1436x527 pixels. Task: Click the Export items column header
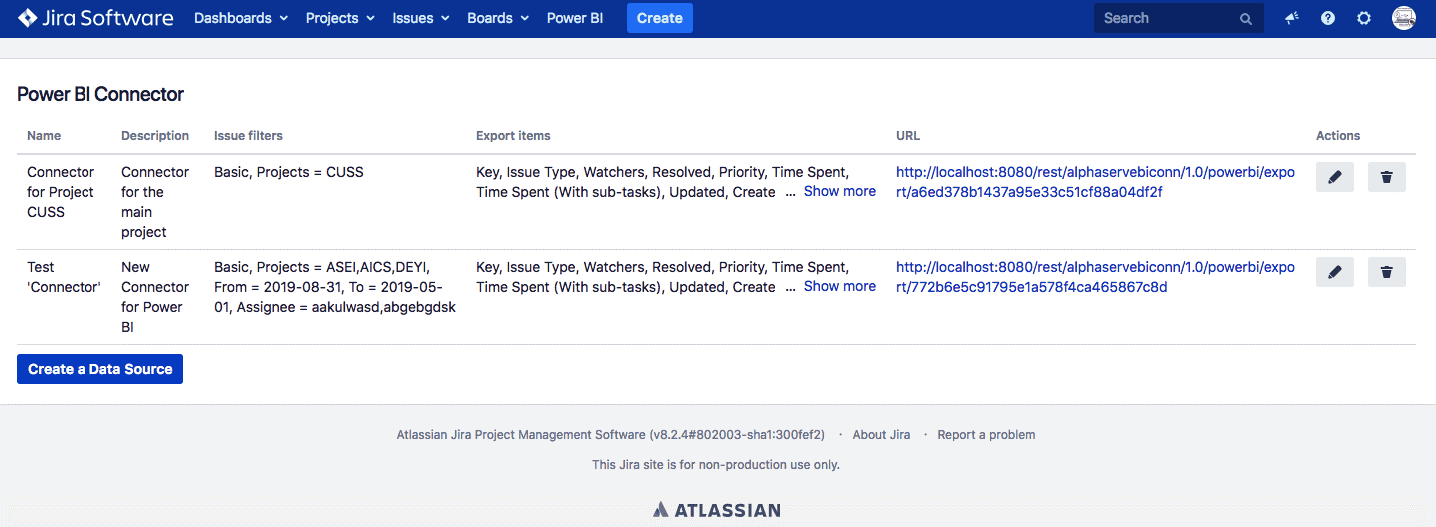[x=513, y=136]
